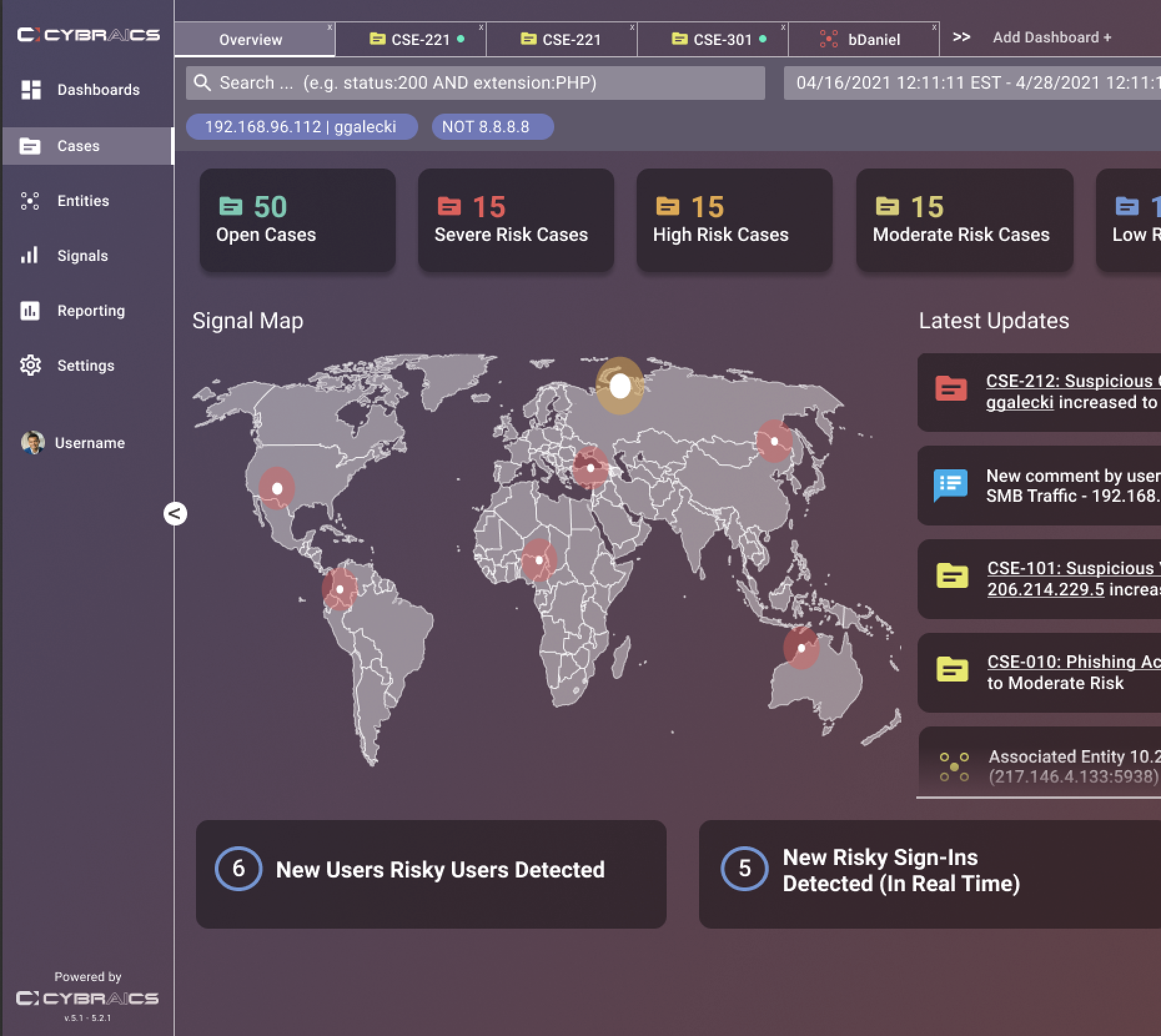Select the signal marker over western USA
1161x1036 pixels.
[x=277, y=489]
